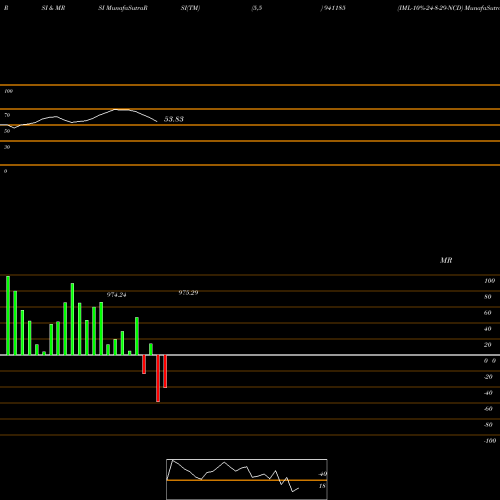
Task: Click the RSI axis label 100
Action: 8,91
